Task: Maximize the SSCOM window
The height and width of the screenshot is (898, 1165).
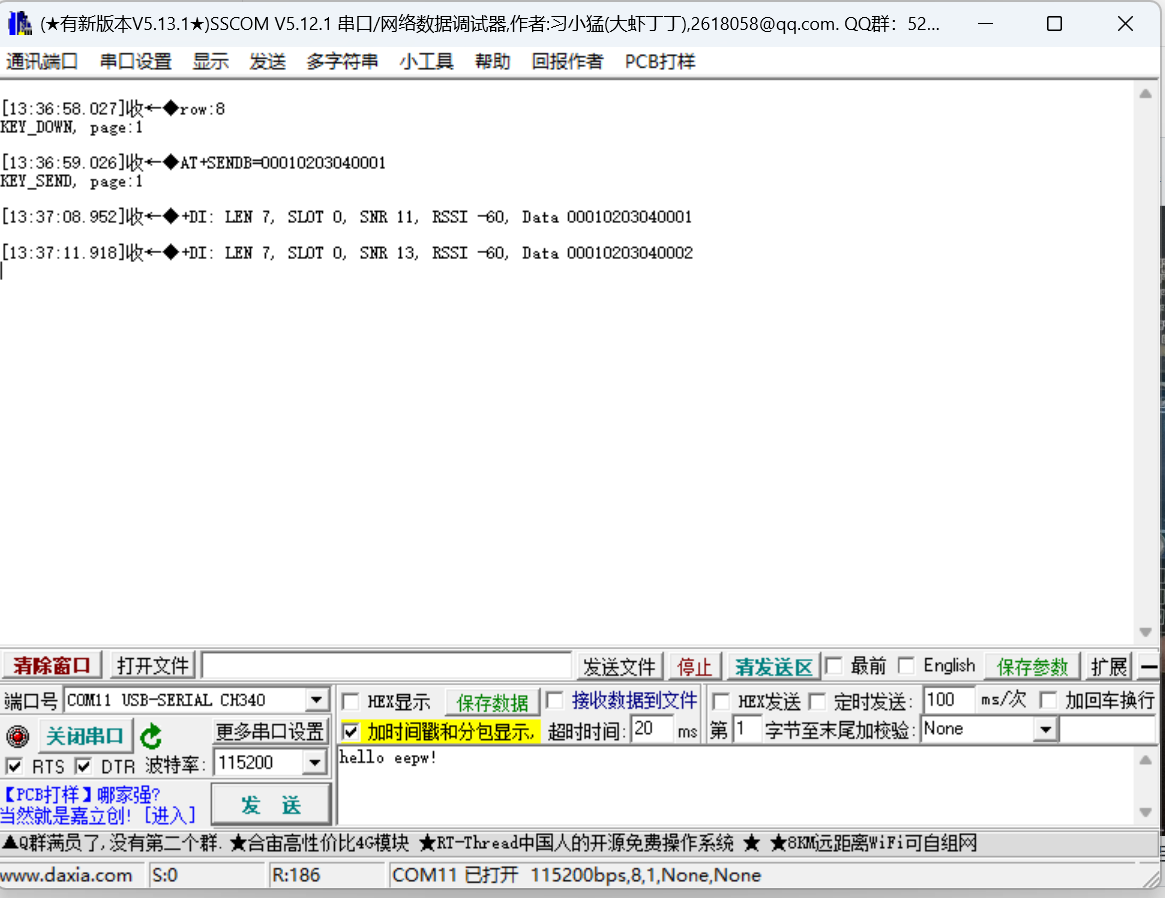Action: point(1054,24)
